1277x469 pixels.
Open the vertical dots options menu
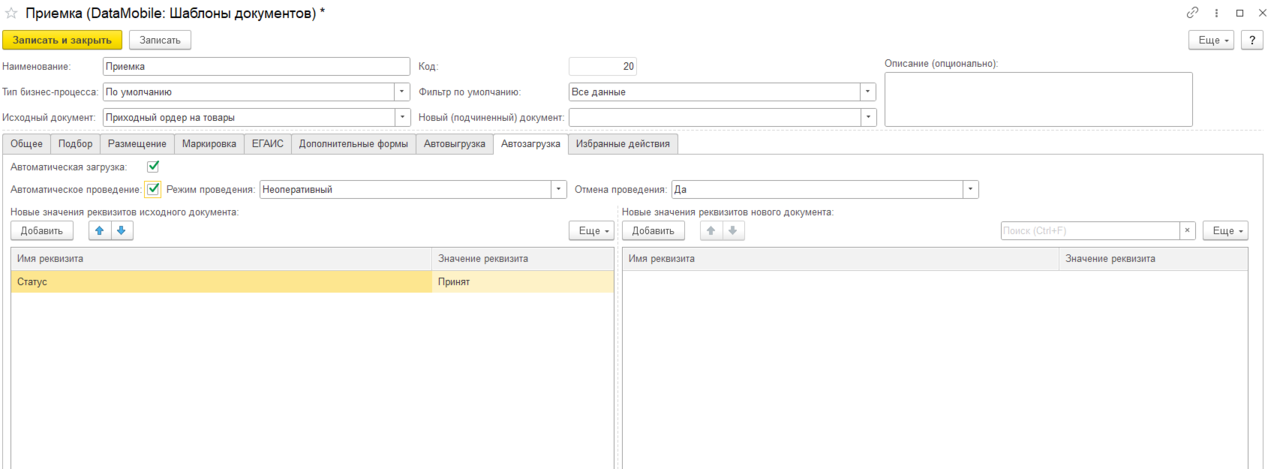tap(1217, 13)
